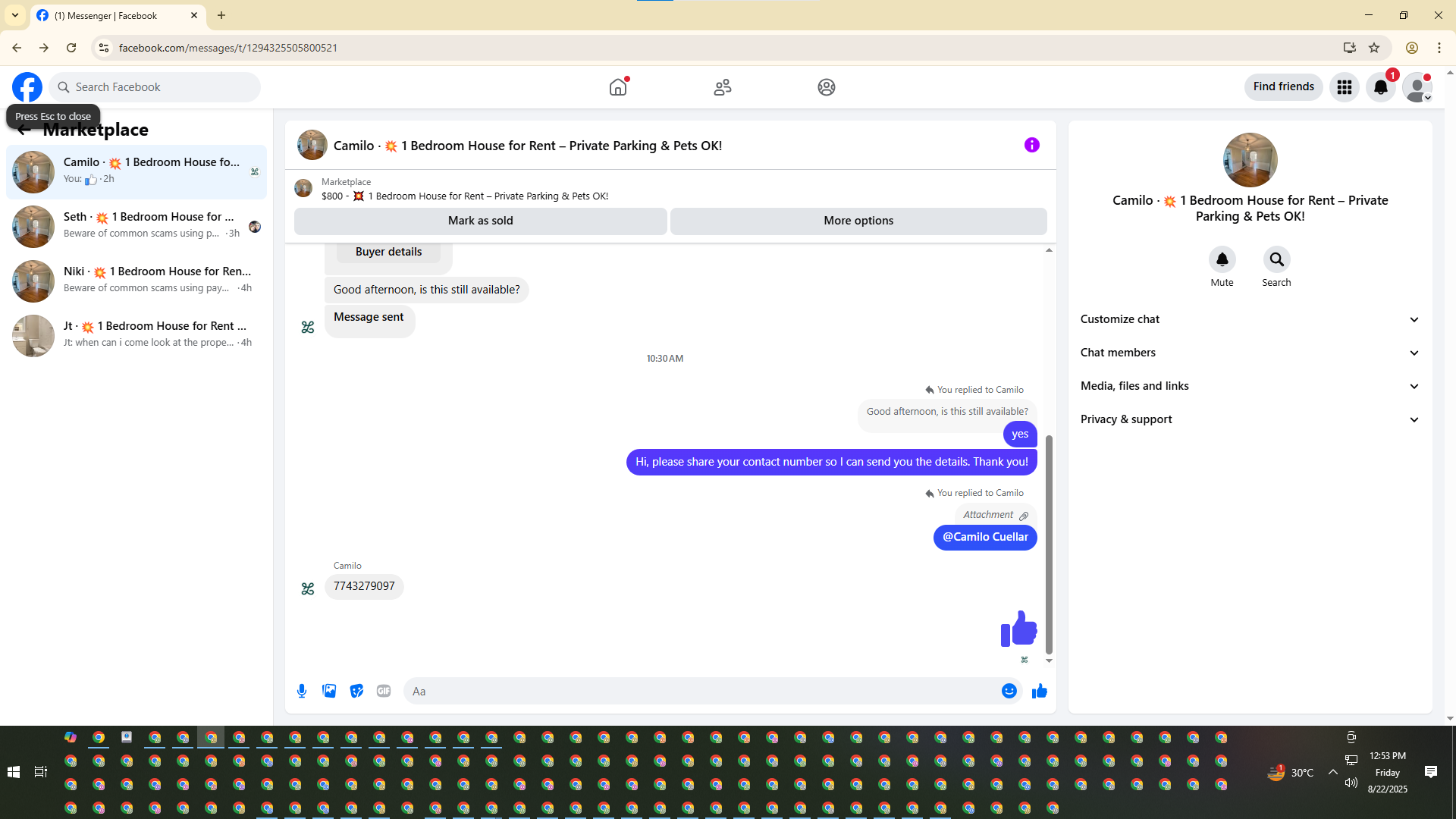Open the sticker picker icon
The image size is (1456, 819).
(356, 691)
